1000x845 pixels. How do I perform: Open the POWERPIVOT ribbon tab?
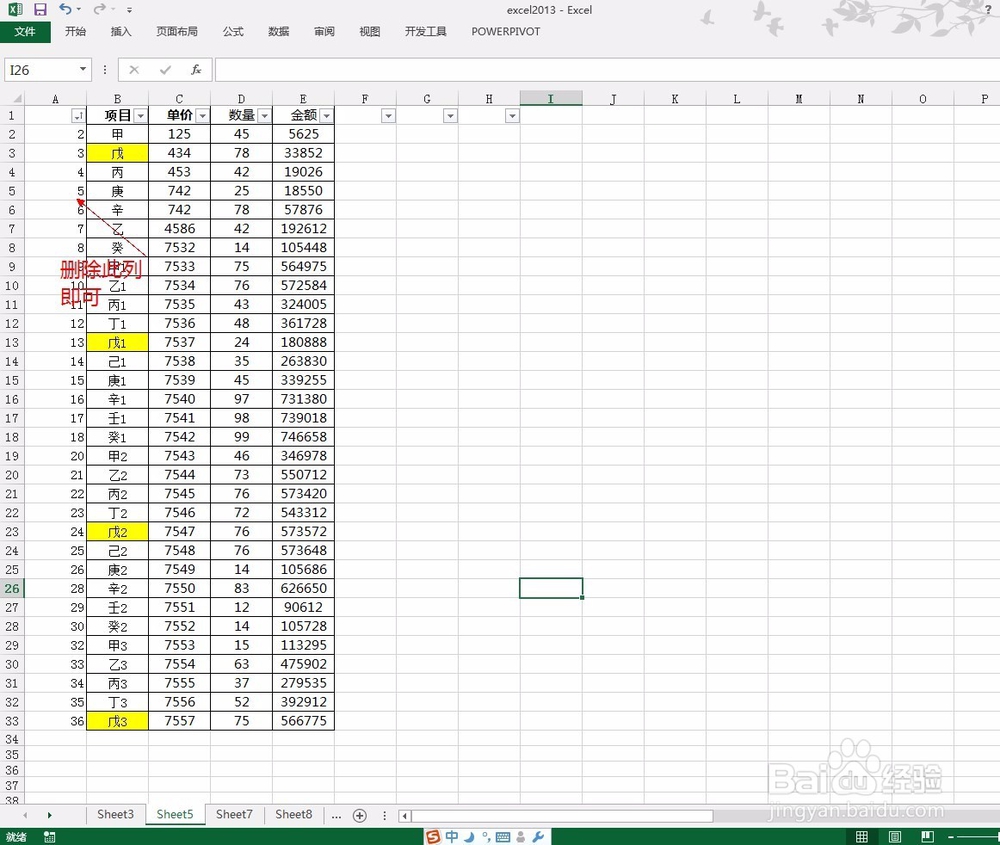pyautogui.click(x=506, y=31)
